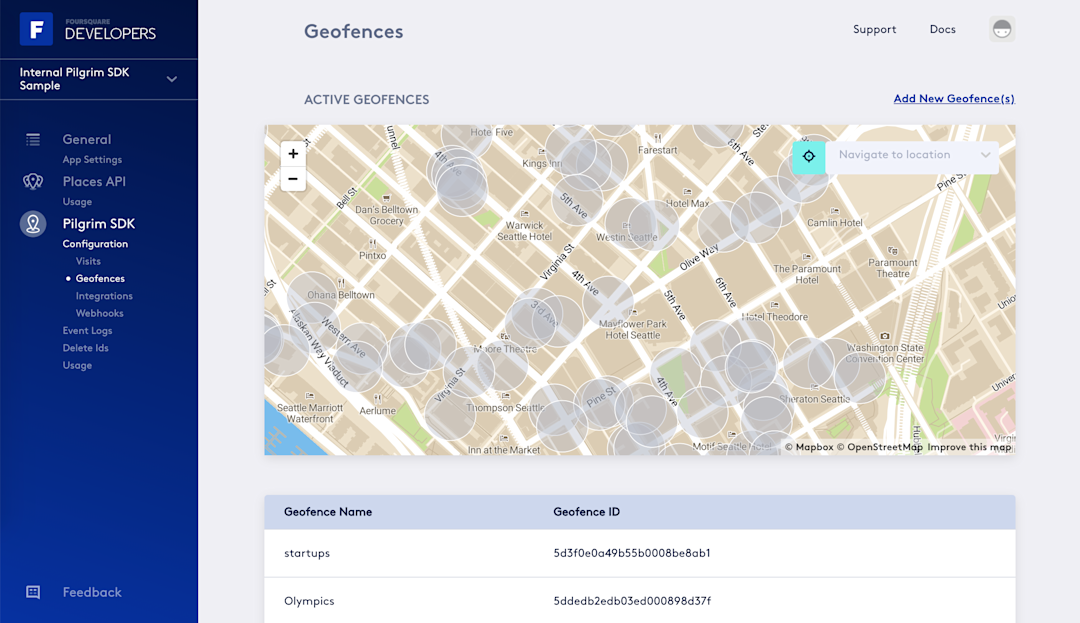Screen dimensions: 1080x623
Task: Open the Docs link
Action: pyautogui.click(x=942, y=29)
